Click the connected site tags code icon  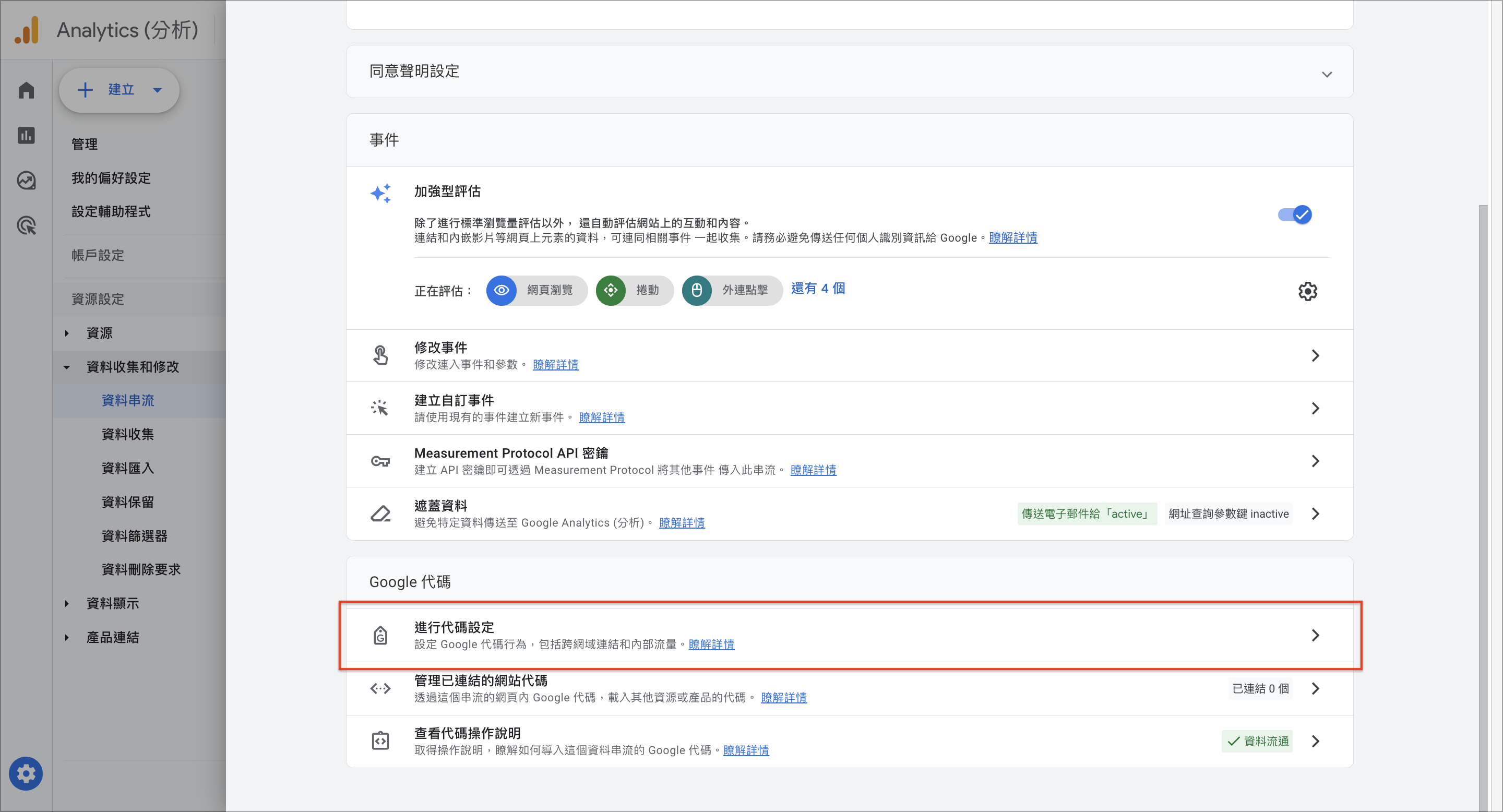[380, 688]
